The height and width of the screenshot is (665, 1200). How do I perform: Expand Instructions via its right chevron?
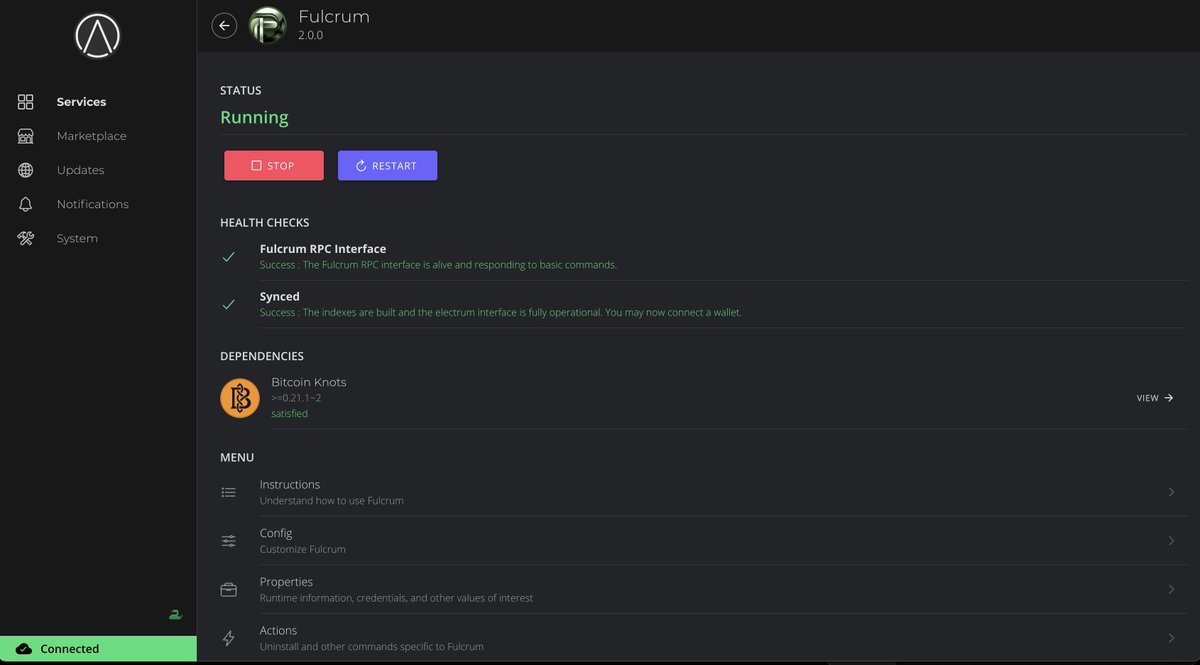pos(1171,492)
